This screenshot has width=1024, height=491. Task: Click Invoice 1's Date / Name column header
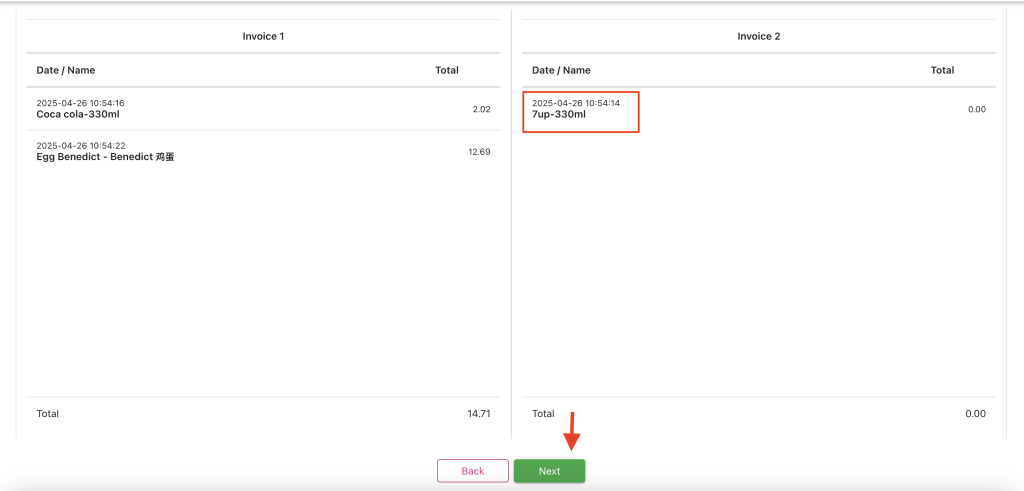point(66,70)
